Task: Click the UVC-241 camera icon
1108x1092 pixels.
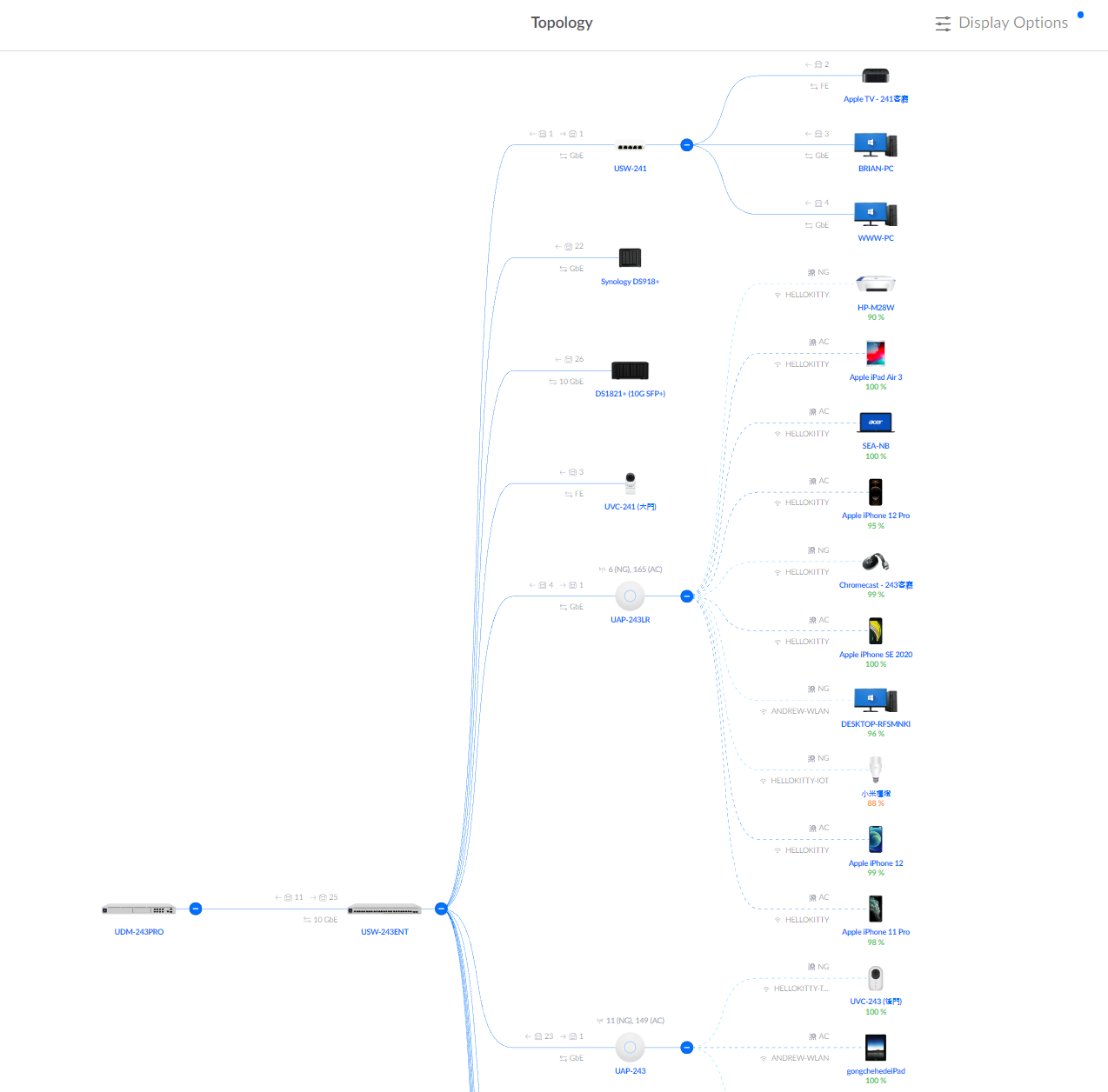Action: pos(630,483)
